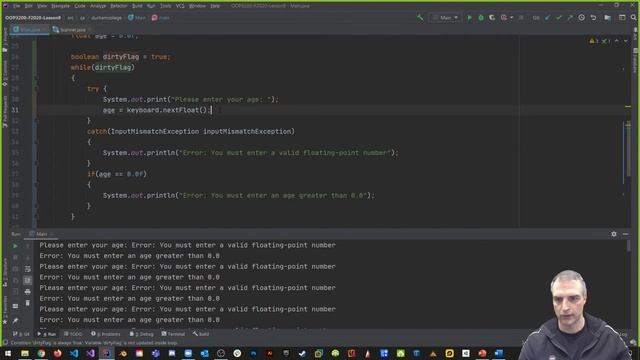Screen dimensions: 640x360
Task: Click the InputMismatchException catch line
Action: 191,131
